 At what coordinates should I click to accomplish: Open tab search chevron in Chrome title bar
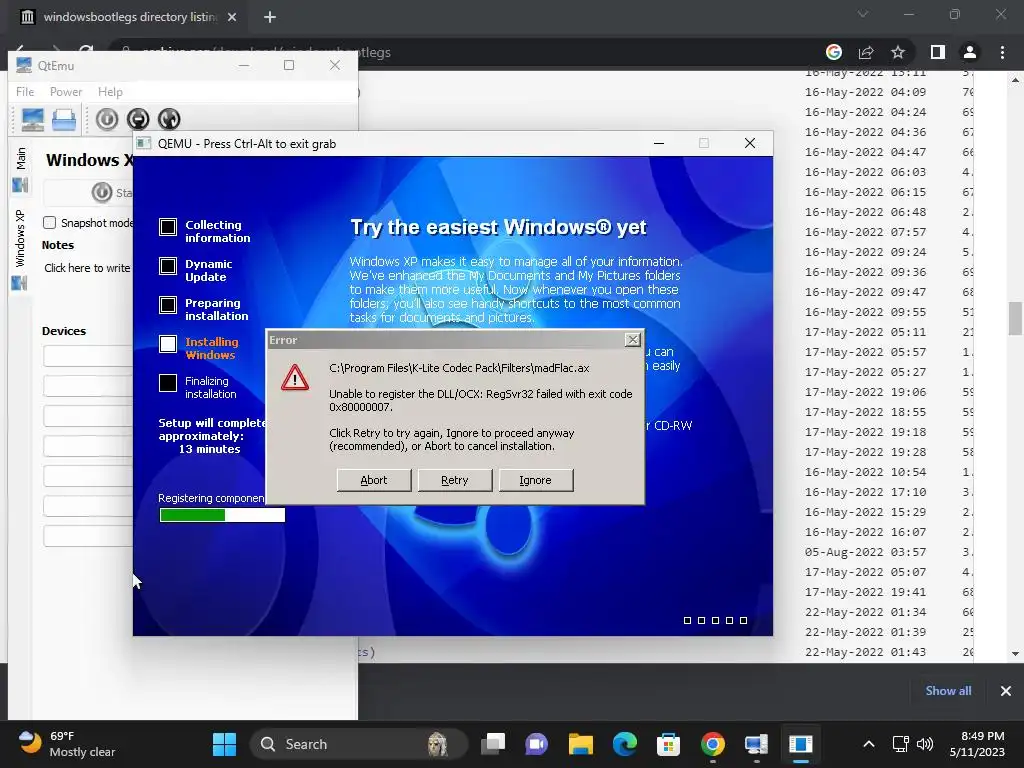click(x=863, y=14)
